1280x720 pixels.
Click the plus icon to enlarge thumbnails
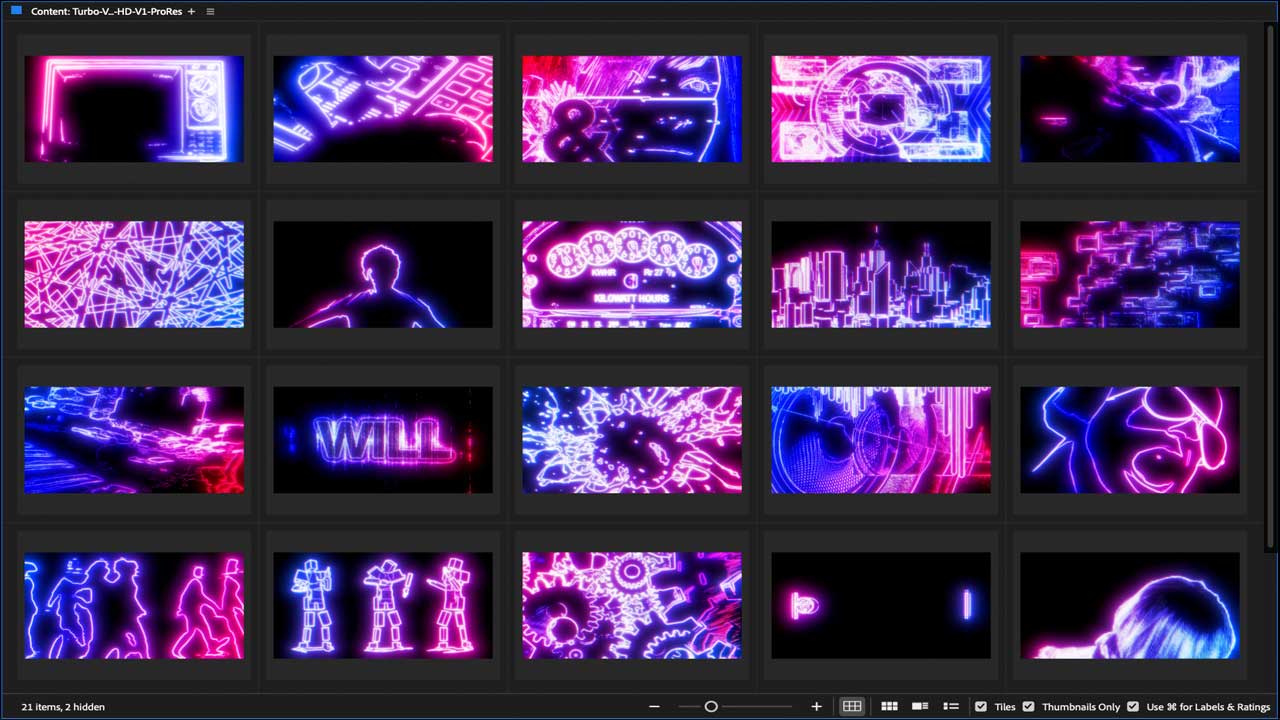[816, 707]
